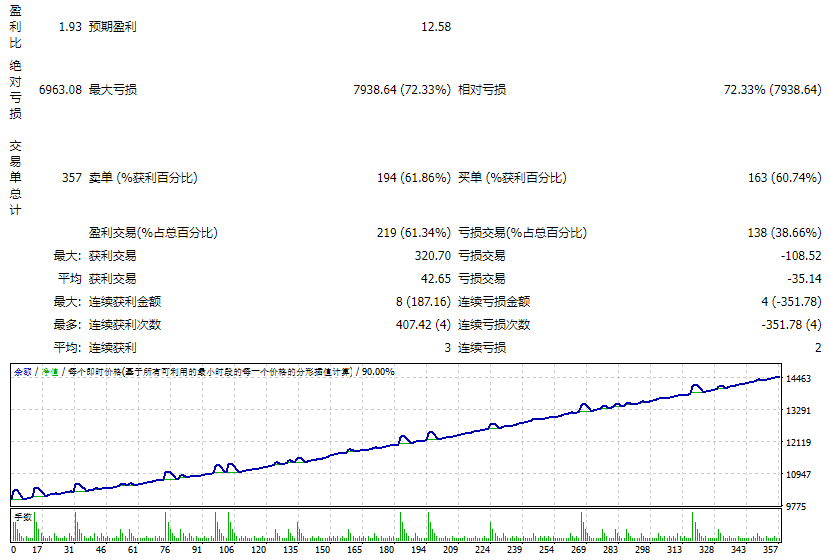
Task: Click the 12119 y-axis label
Action: tap(798, 443)
